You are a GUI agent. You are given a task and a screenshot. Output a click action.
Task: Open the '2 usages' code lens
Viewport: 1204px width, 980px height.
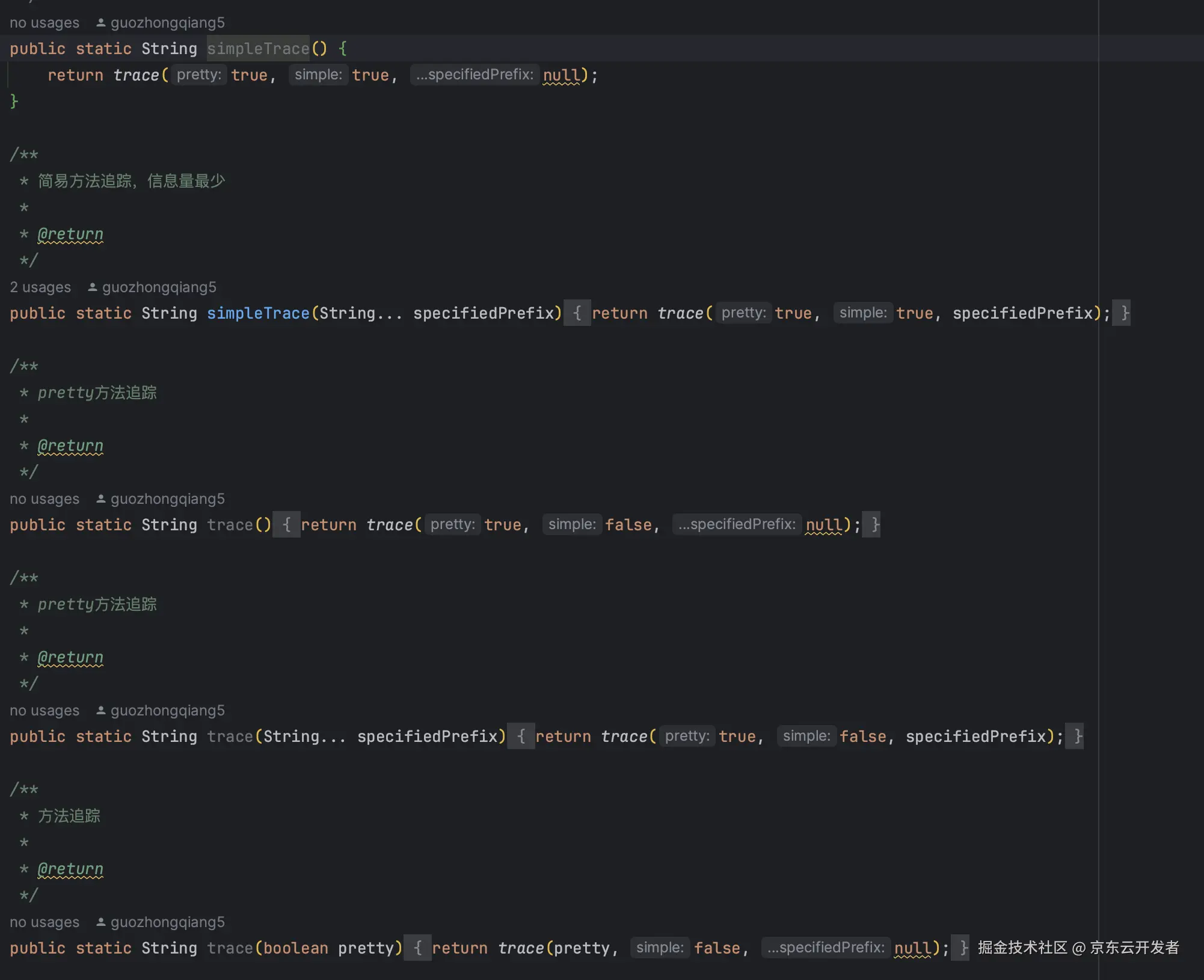(x=40, y=287)
